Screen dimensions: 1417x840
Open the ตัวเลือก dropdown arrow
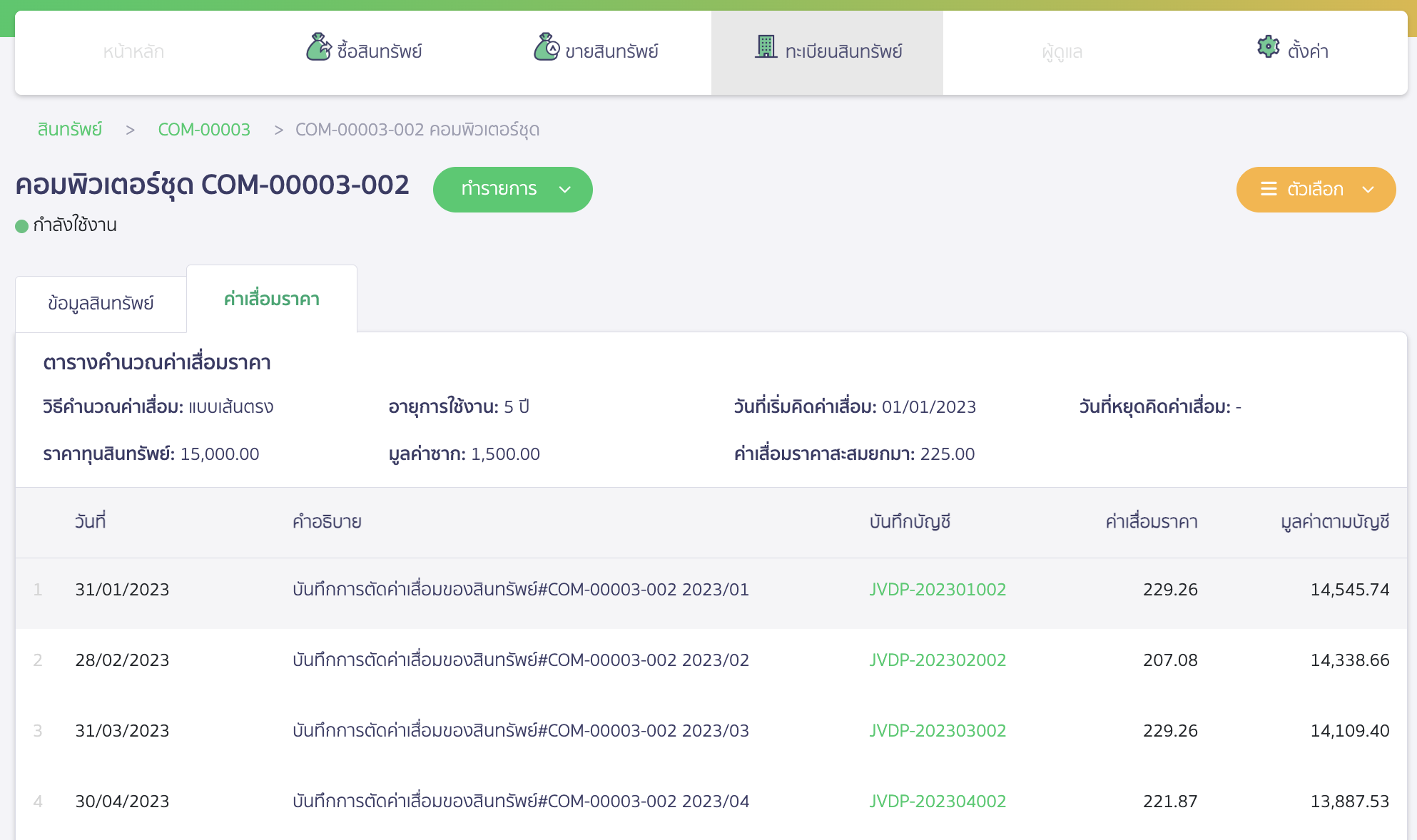(x=1368, y=190)
